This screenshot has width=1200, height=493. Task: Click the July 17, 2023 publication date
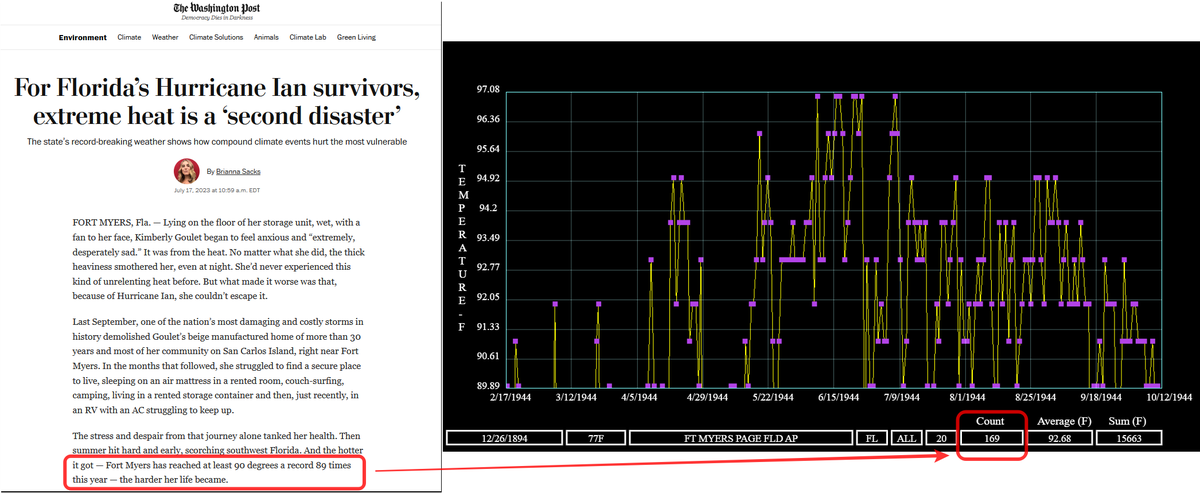(x=217, y=190)
